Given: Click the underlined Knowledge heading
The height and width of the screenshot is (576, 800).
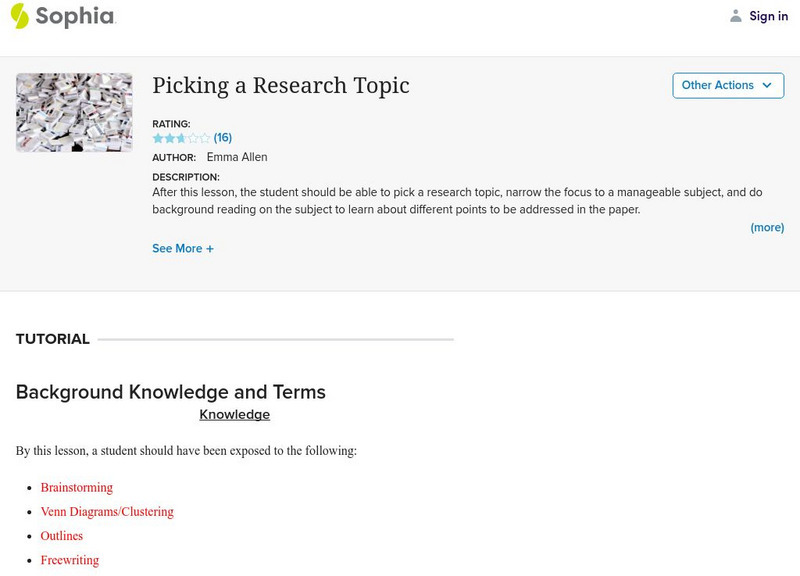Looking at the screenshot, I should [x=234, y=414].
